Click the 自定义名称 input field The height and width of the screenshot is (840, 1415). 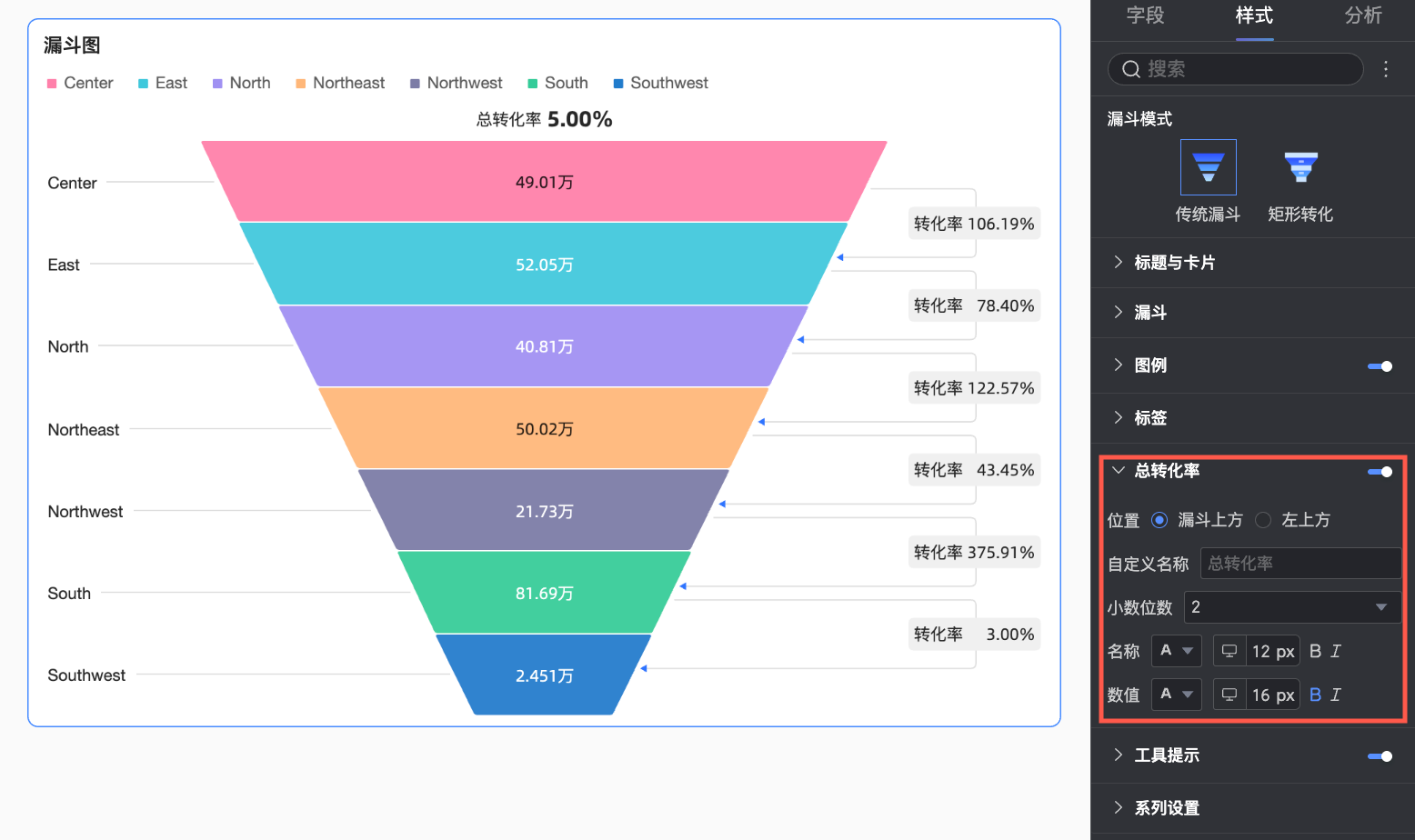[x=1300, y=564]
